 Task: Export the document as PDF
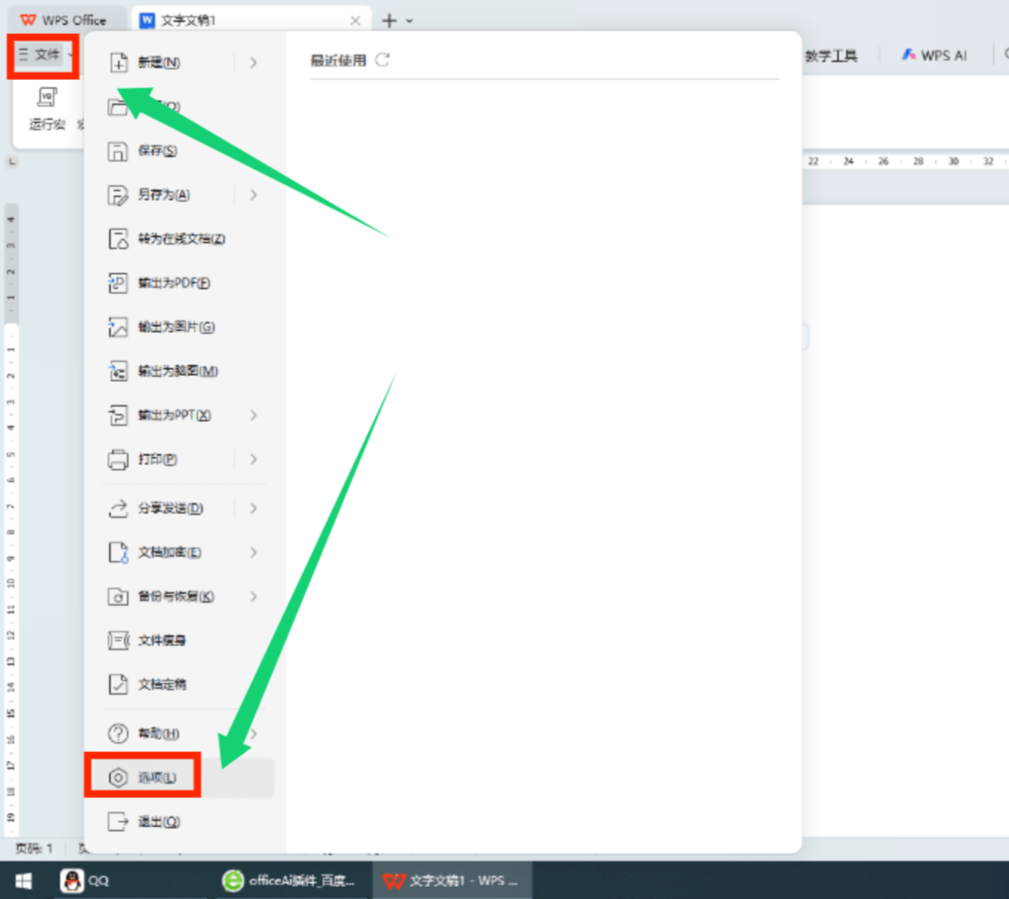175,283
